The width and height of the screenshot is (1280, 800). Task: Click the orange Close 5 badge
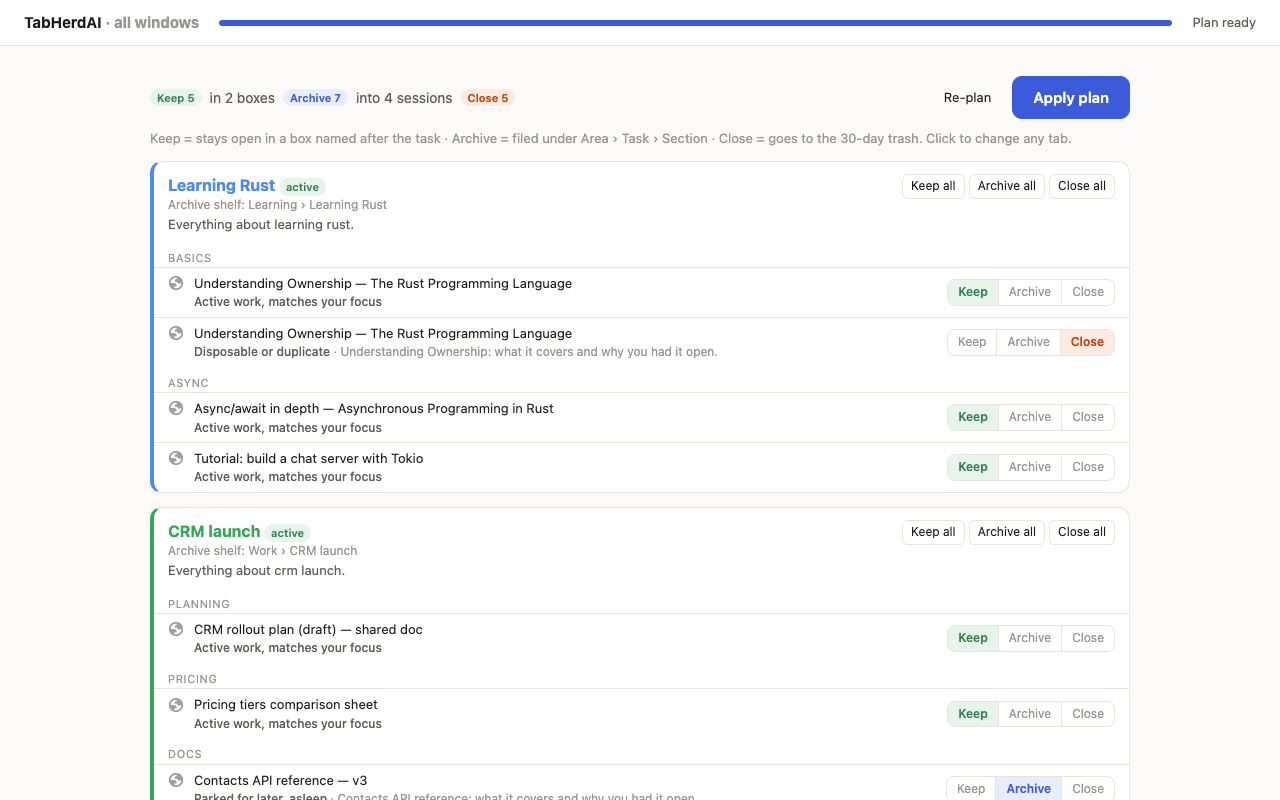(488, 98)
